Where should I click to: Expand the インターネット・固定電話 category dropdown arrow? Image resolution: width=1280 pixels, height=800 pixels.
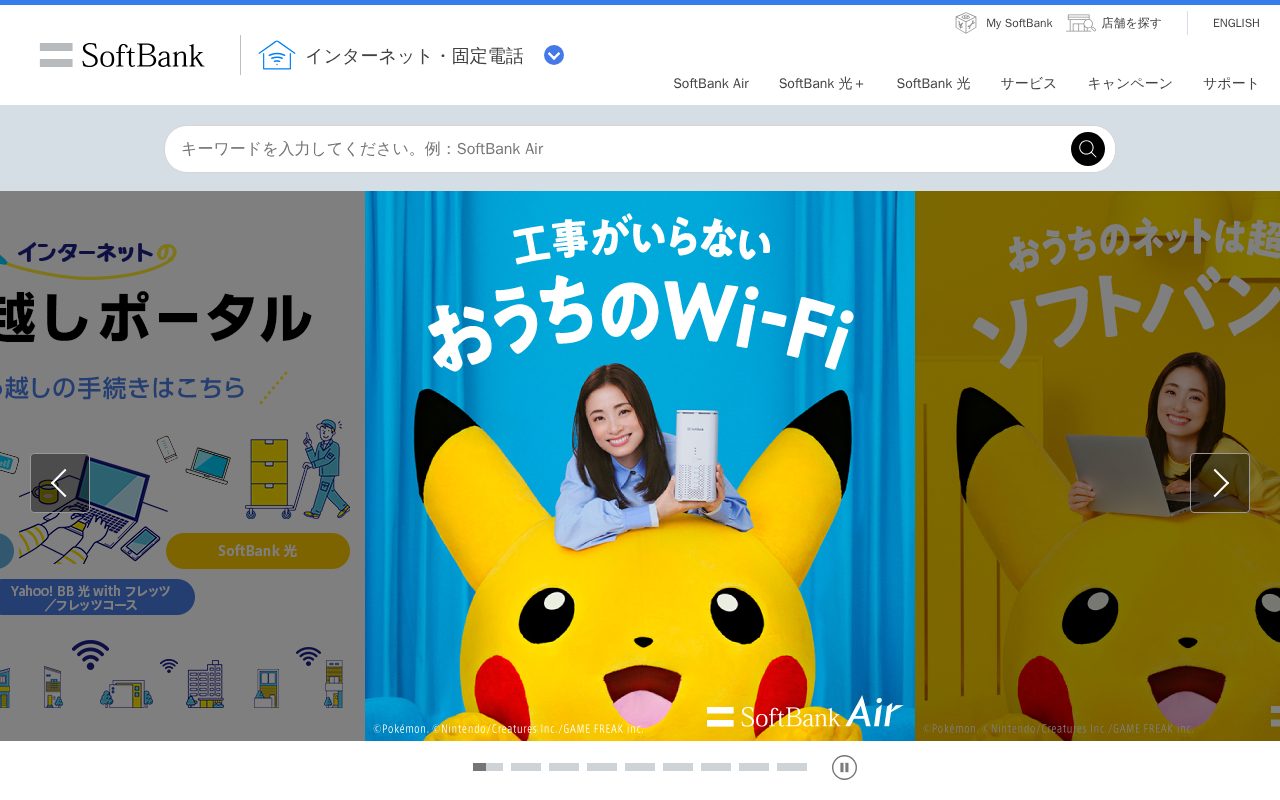tap(554, 55)
